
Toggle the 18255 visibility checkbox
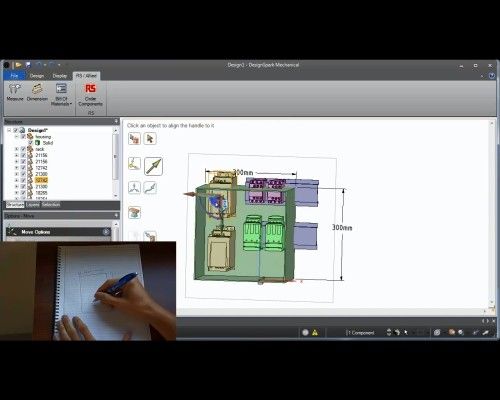(x=23, y=193)
